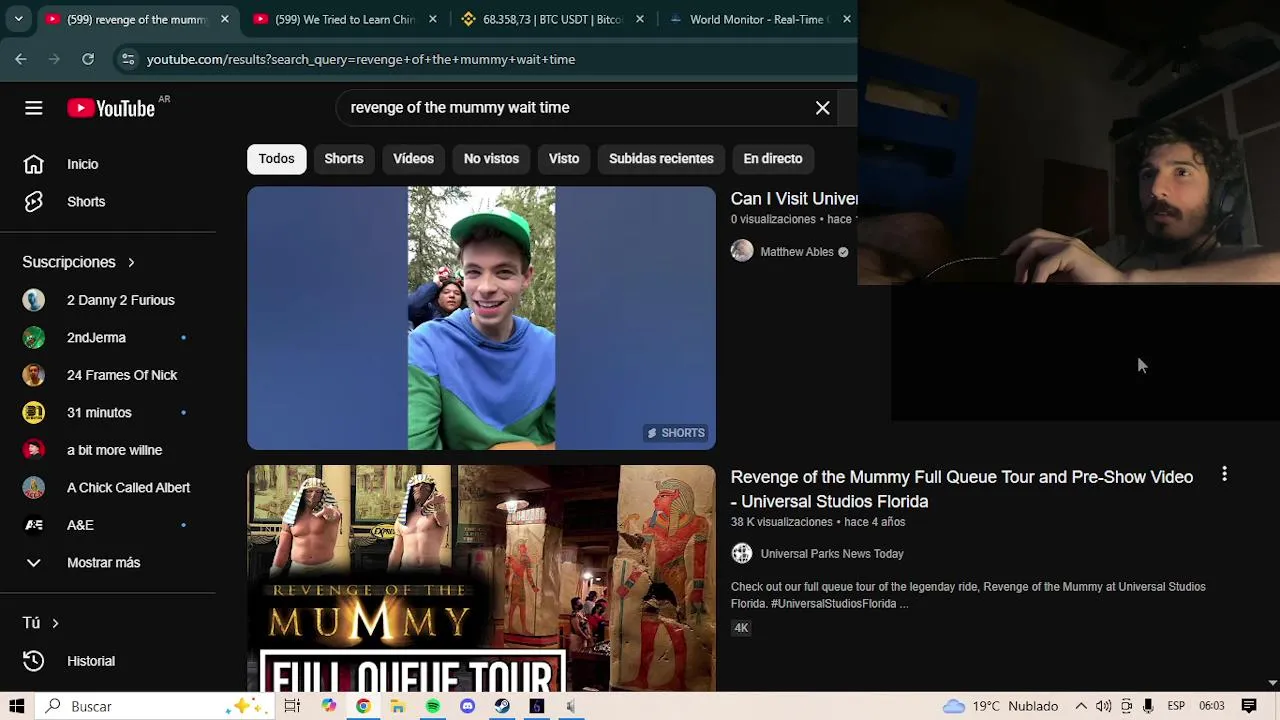The width and height of the screenshot is (1280, 720).
Task: View site information icon in address bar
Action: (x=128, y=59)
